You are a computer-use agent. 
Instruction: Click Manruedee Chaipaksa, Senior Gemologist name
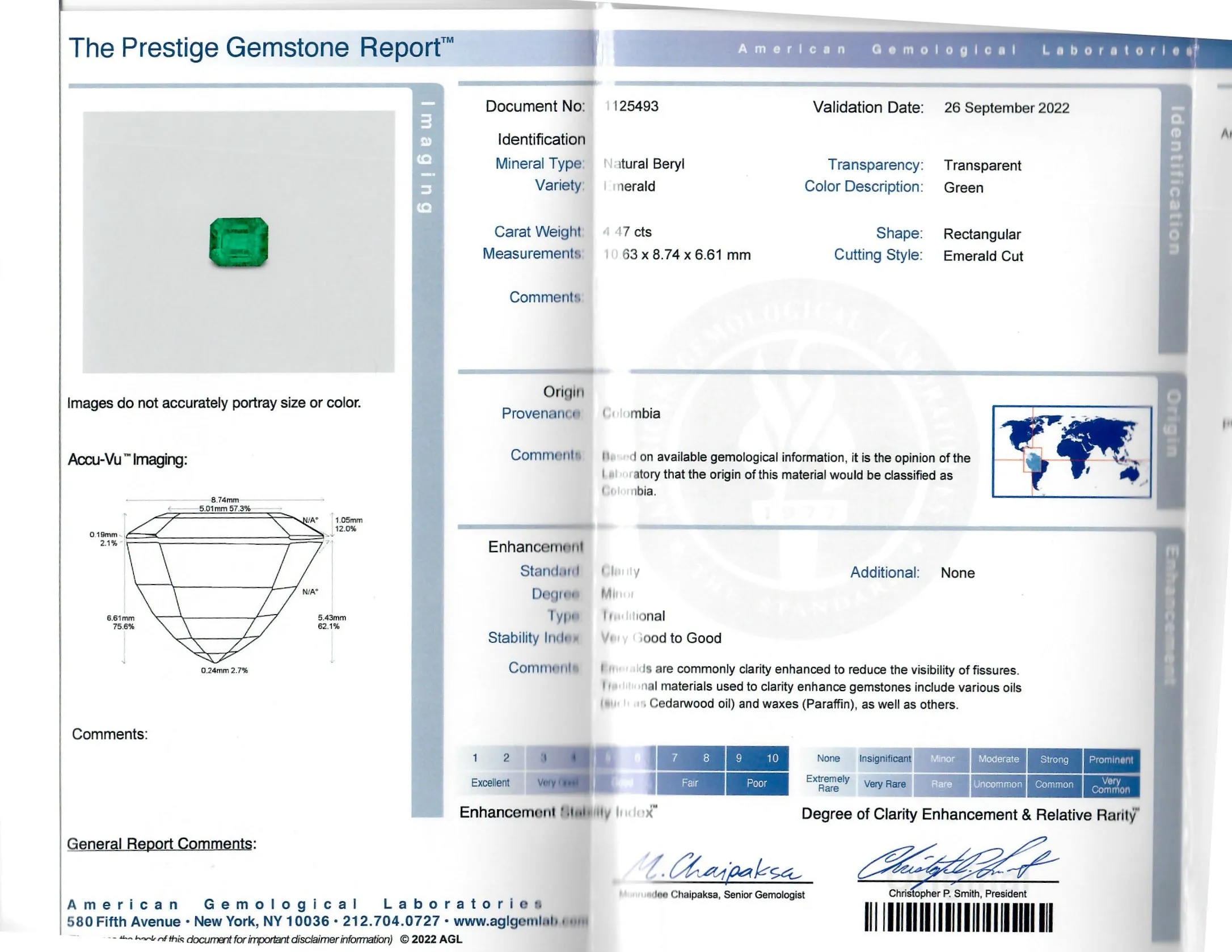(712, 895)
